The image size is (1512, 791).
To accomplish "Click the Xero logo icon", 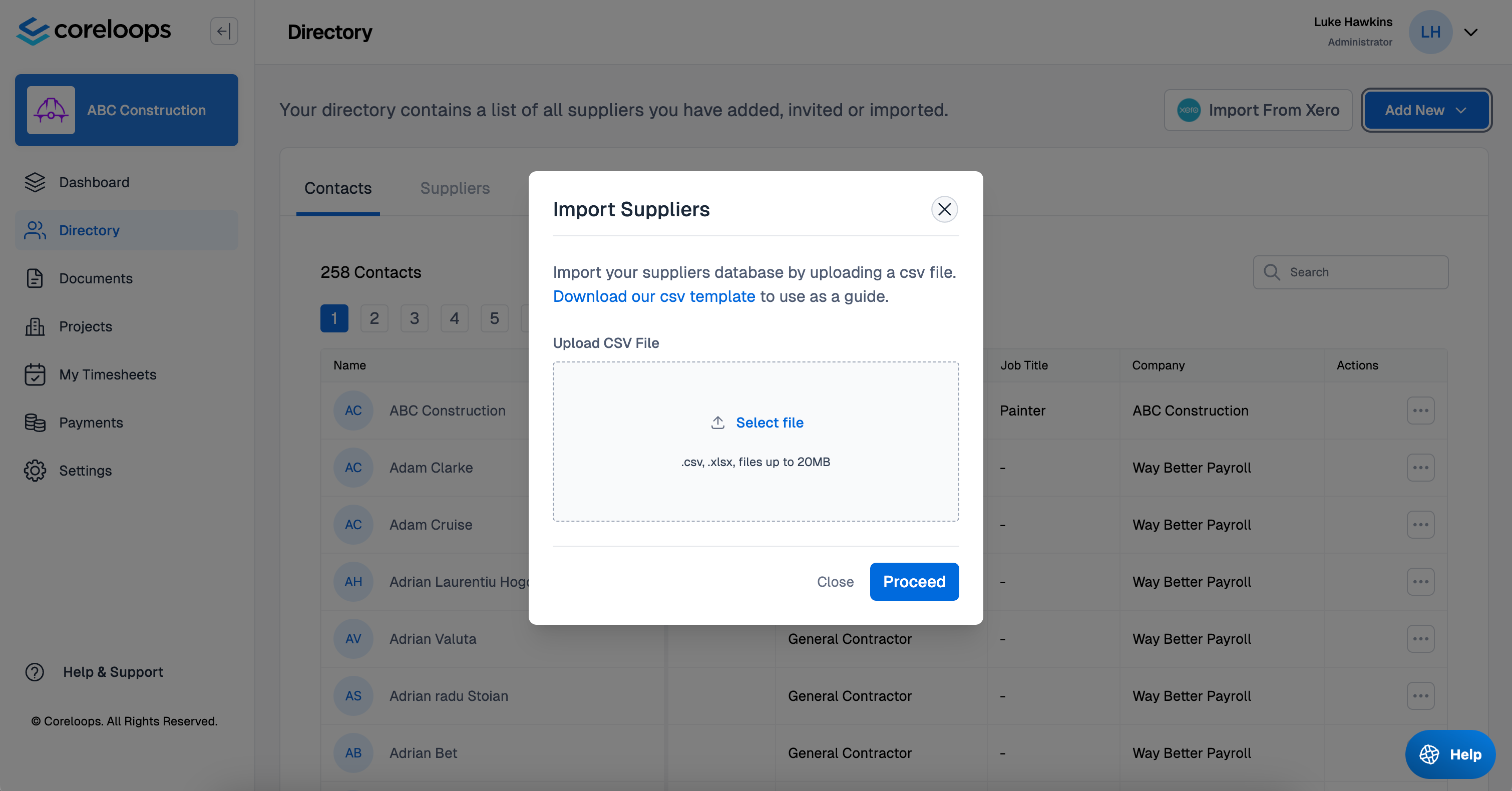I will 1189,110.
